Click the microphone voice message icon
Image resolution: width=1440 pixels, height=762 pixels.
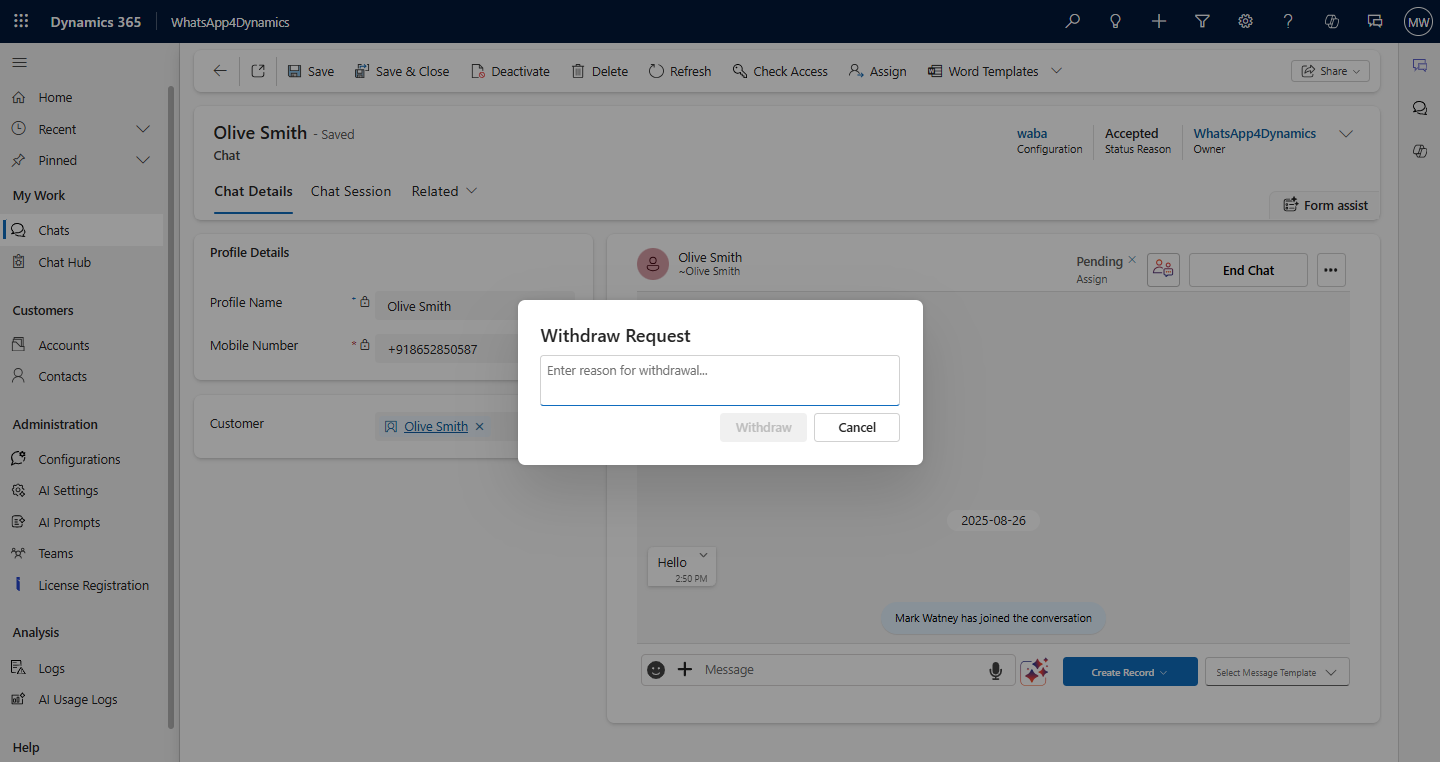coord(995,671)
